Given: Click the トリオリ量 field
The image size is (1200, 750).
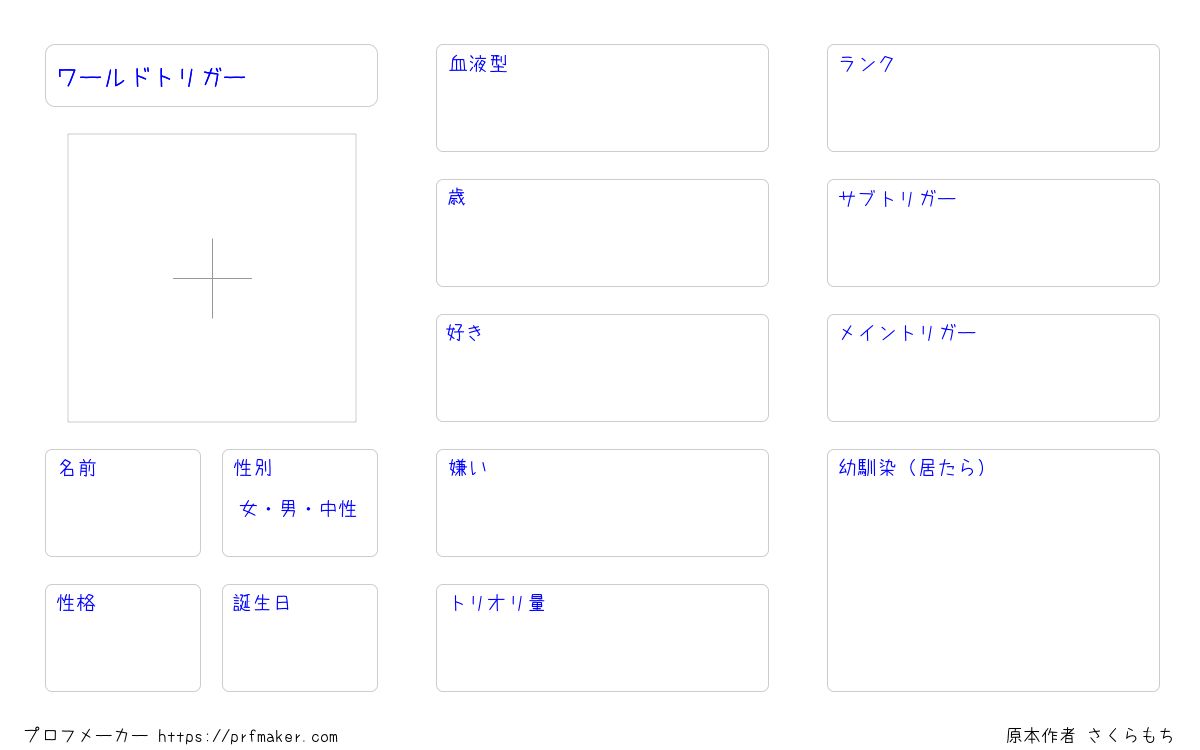Looking at the screenshot, I should coord(602,638).
